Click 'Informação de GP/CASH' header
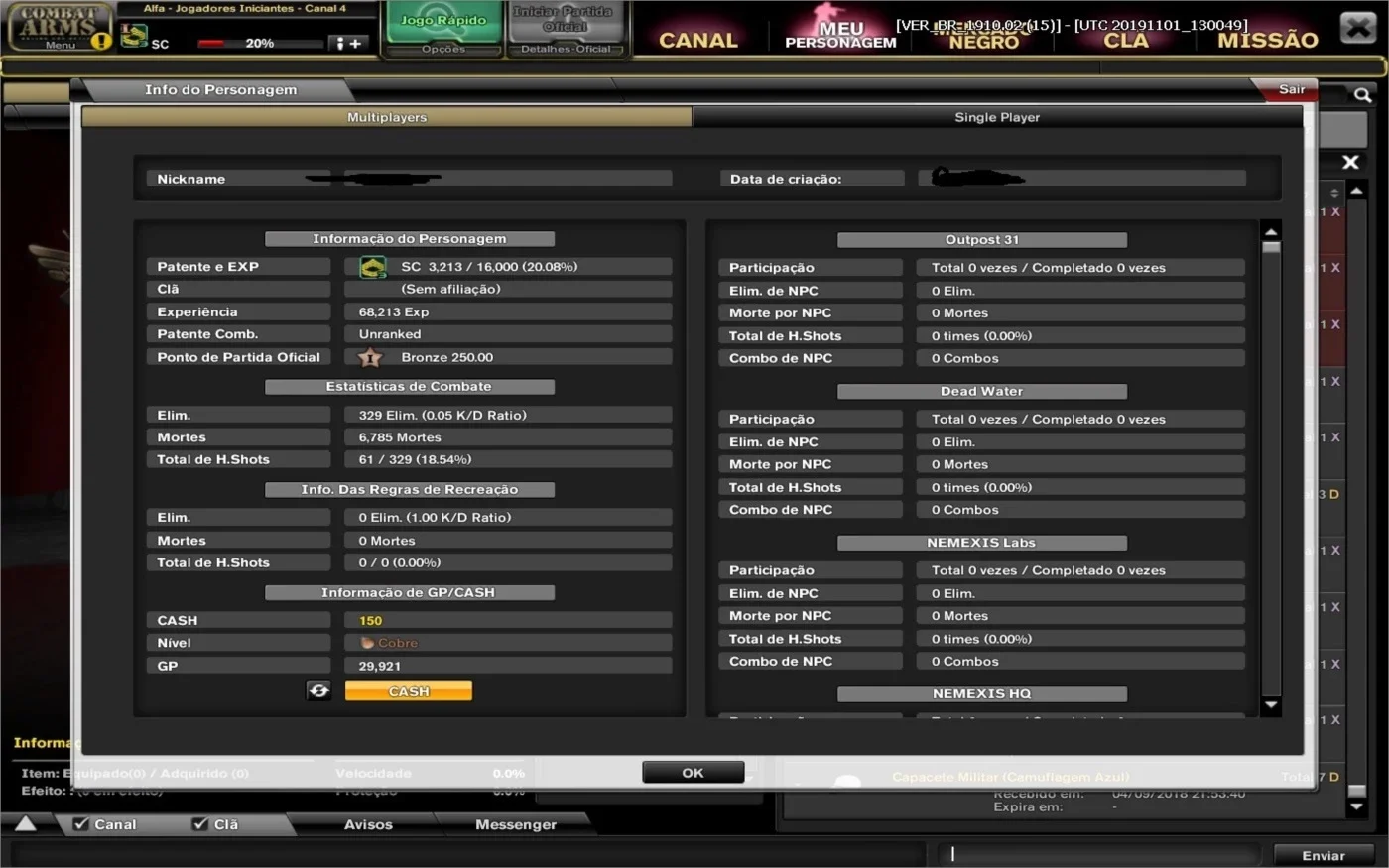Viewport: 1389px width, 868px height. click(x=410, y=593)
